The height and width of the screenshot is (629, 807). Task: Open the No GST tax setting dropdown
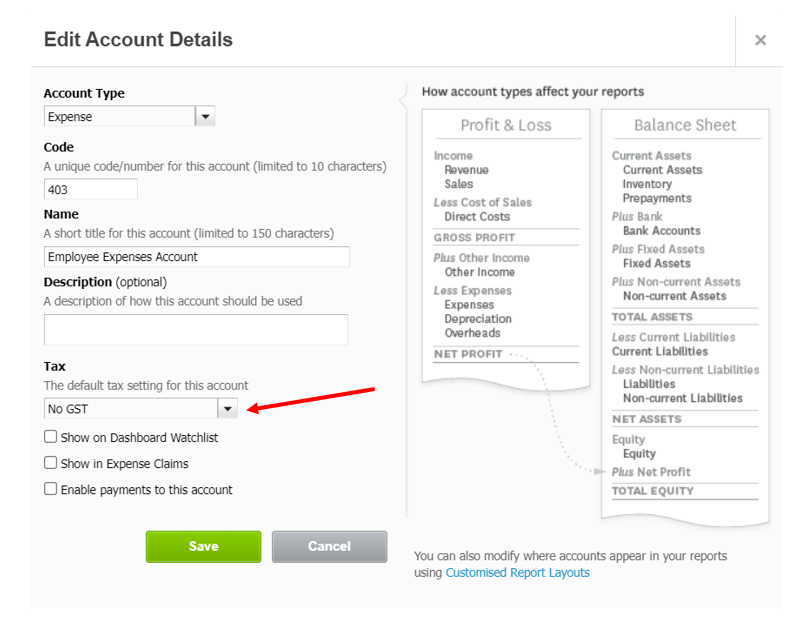[x=140, y=408]
